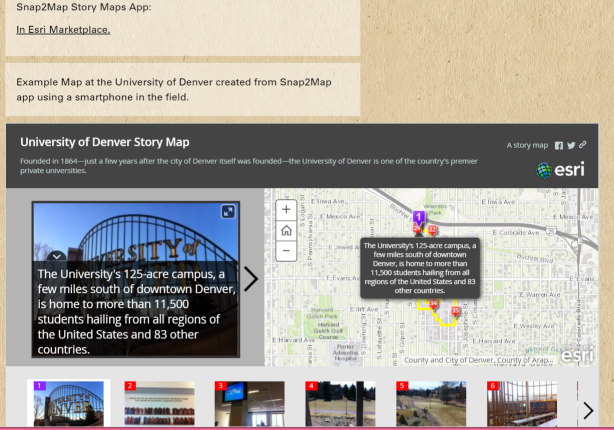614x430 pixels.
Task: Click the 'Snap2Map Story Maps App:' text
Action: [83, 7]
